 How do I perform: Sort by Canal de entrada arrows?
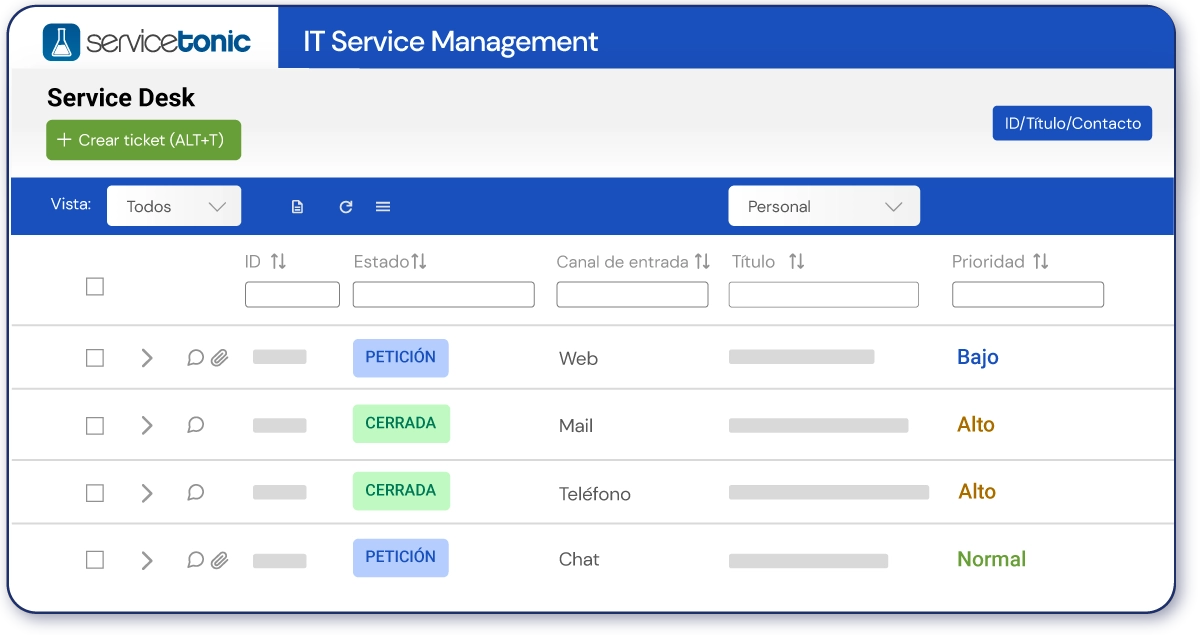tap(702, 261)
